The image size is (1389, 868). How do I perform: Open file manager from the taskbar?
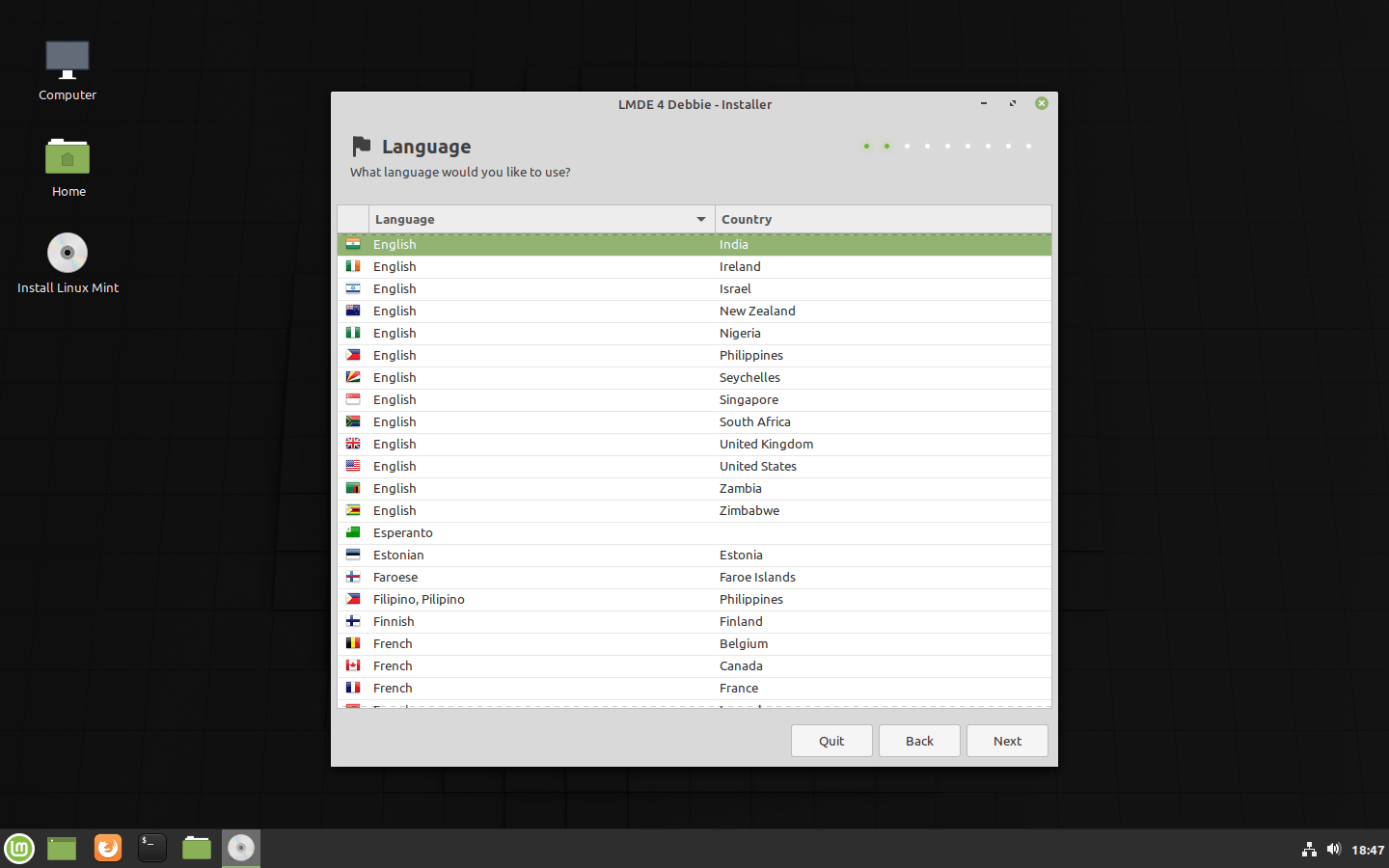click(197, 849)
